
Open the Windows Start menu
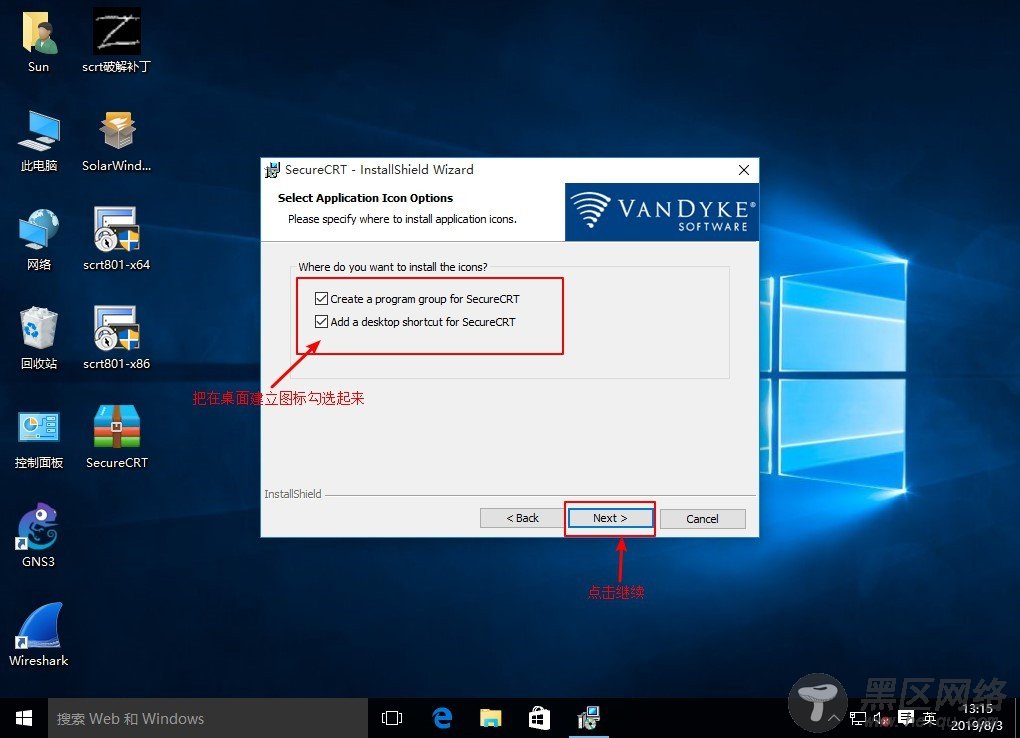pos(23,718)
